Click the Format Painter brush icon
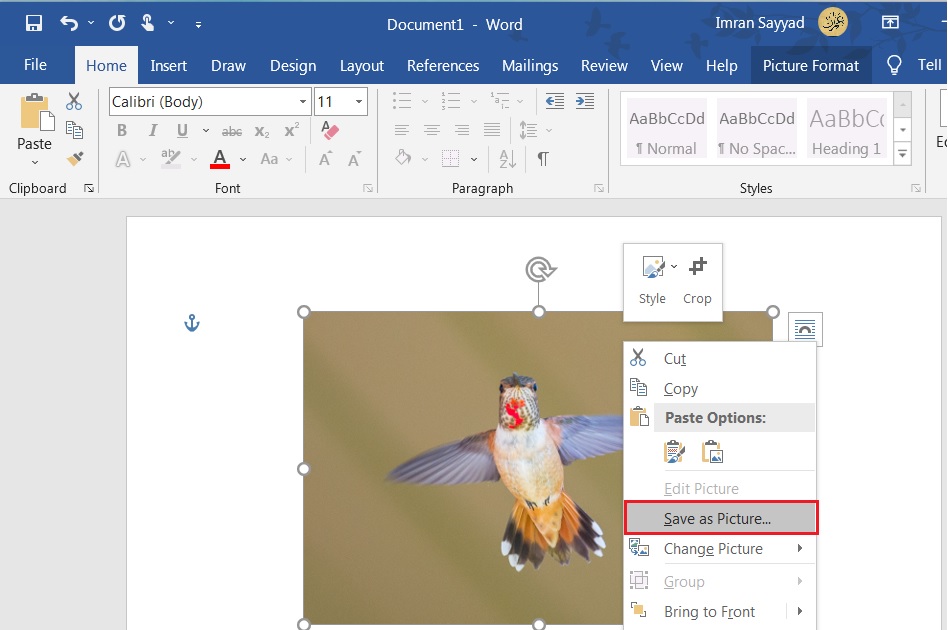This screenshot has width=948, height=630. click(x=75, y=159)
